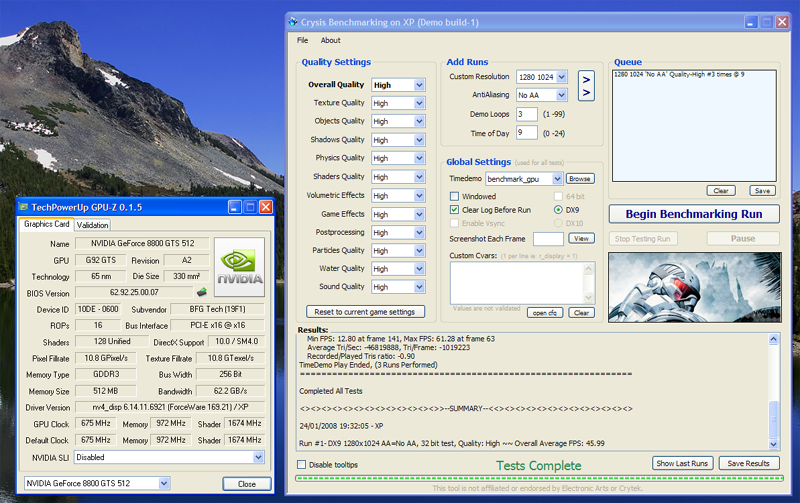Save the Queue list
The height and width of the screenshot is (503, 800).
click(x=762, y=190)
